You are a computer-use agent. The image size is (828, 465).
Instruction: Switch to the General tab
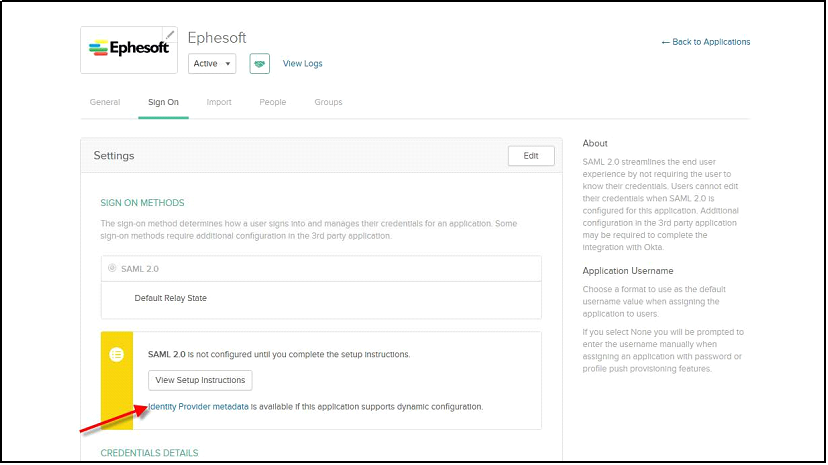(x=105, y=102)
